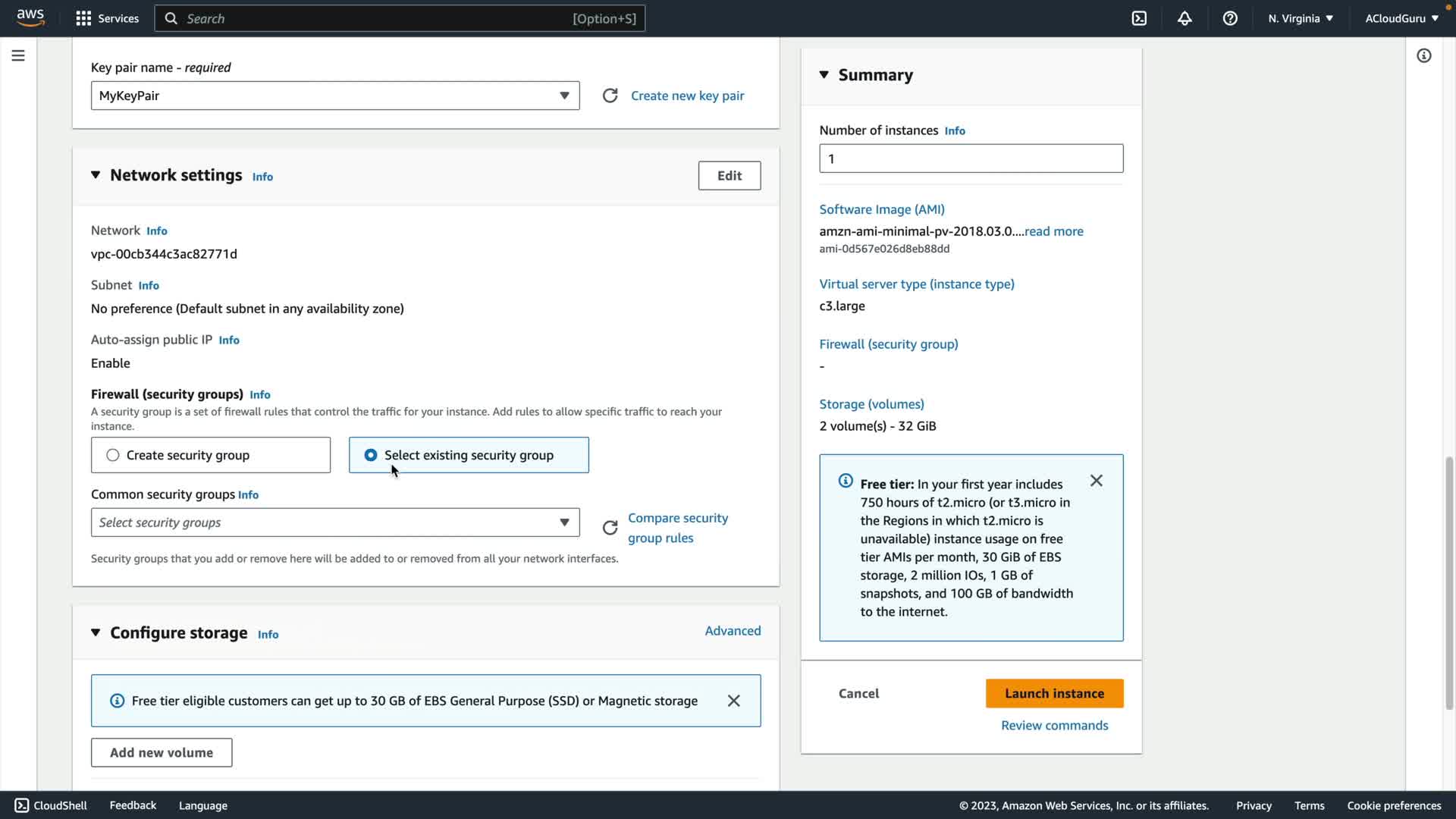The width and height of the screenshot is (1456, 819).
Task: Open CloudShell from the top bar icon
Action: (1139, 18)
